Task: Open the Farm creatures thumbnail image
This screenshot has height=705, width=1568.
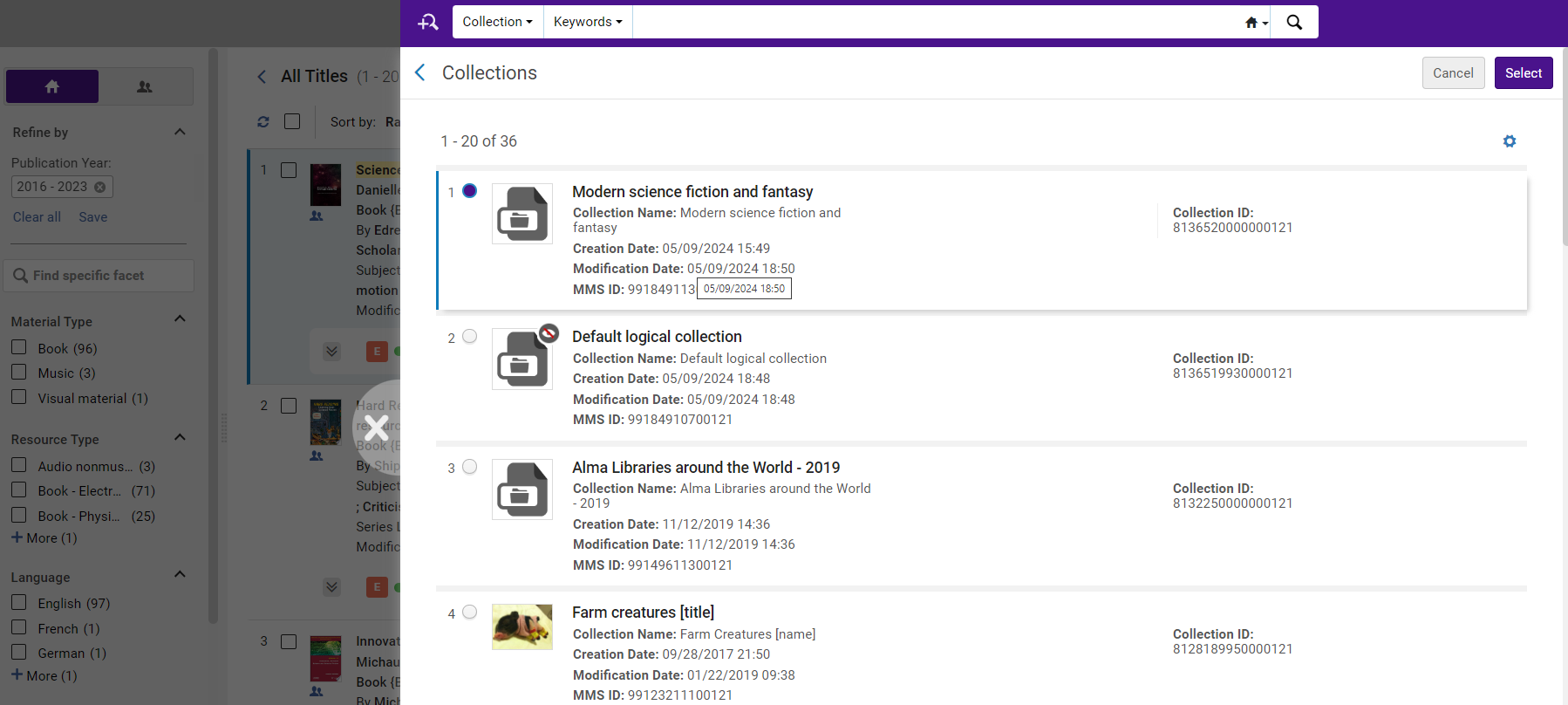Action: 522,626
